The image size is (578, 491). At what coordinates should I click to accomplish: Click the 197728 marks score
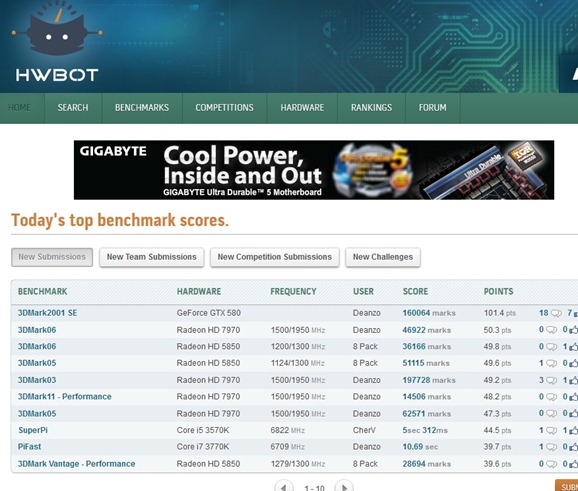429,380
